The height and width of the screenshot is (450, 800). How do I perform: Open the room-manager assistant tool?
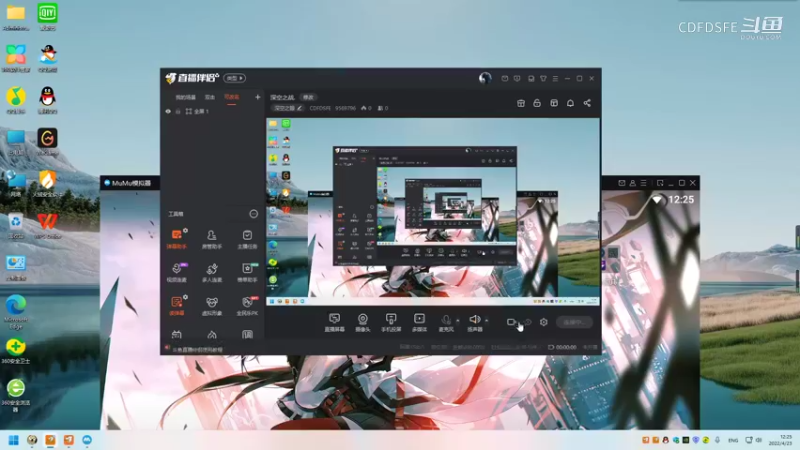tap(212, 238)
